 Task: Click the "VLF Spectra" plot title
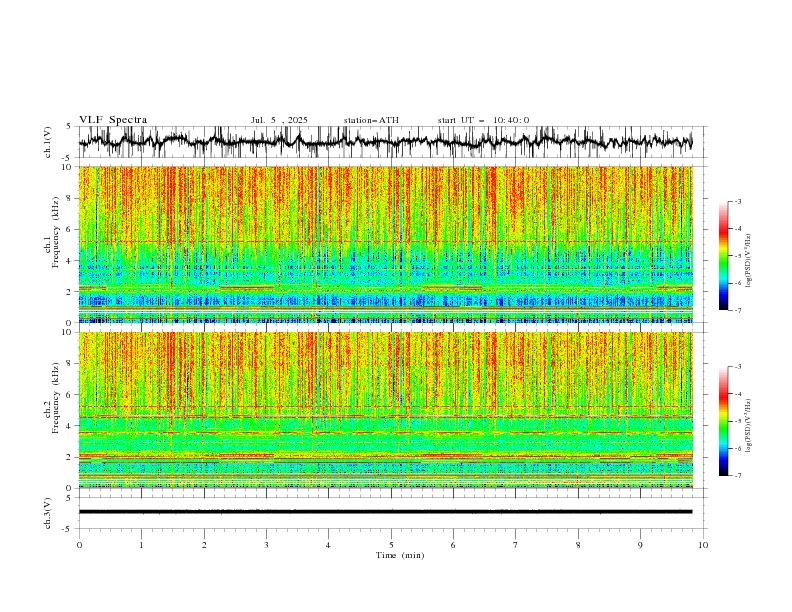pos(113,120)
